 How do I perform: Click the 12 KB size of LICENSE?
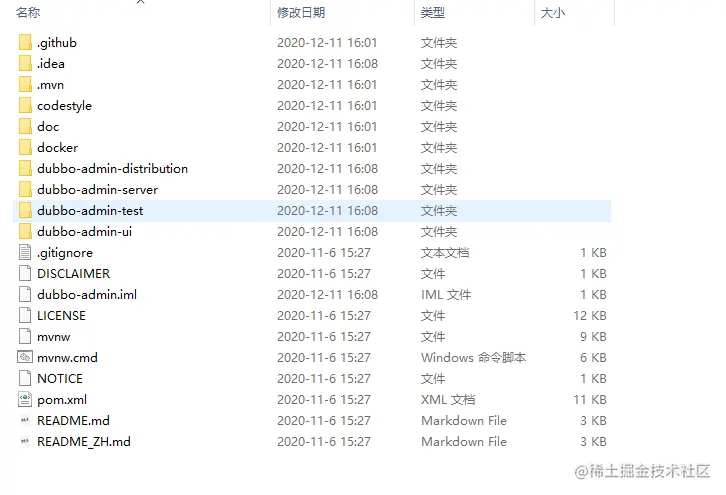point(590,315)
